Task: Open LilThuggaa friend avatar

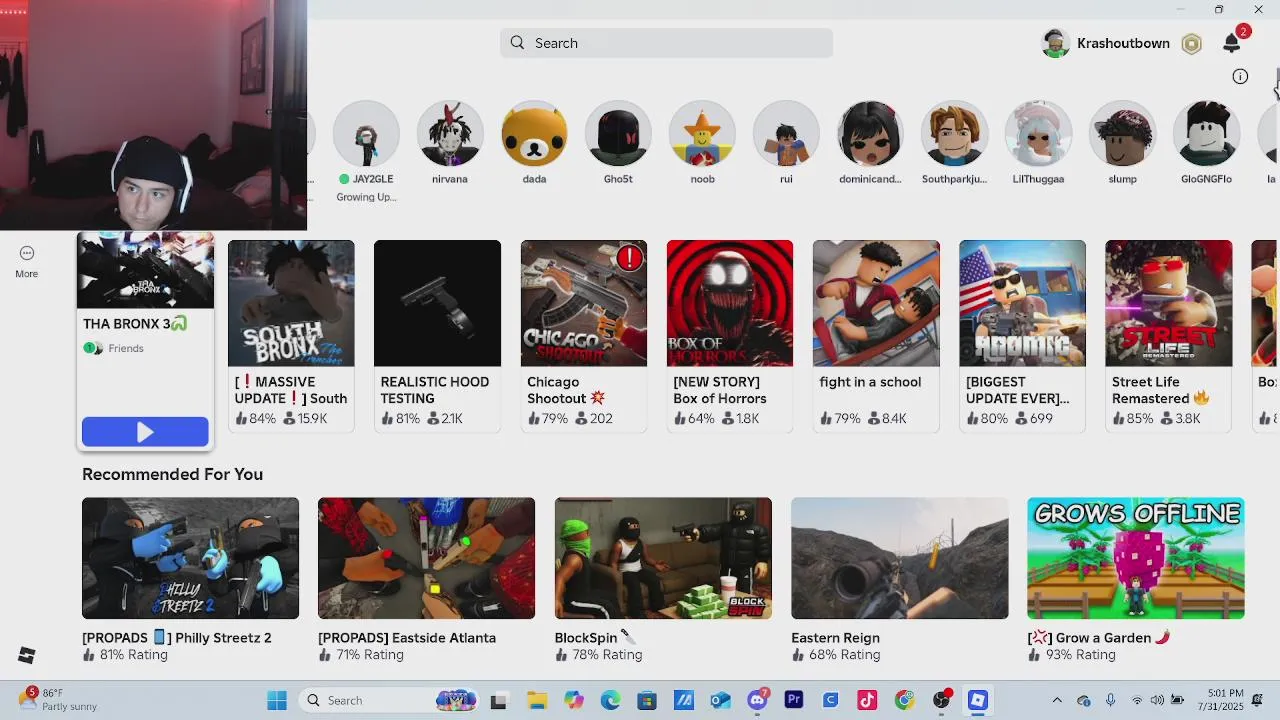Action: point(1038,133)
